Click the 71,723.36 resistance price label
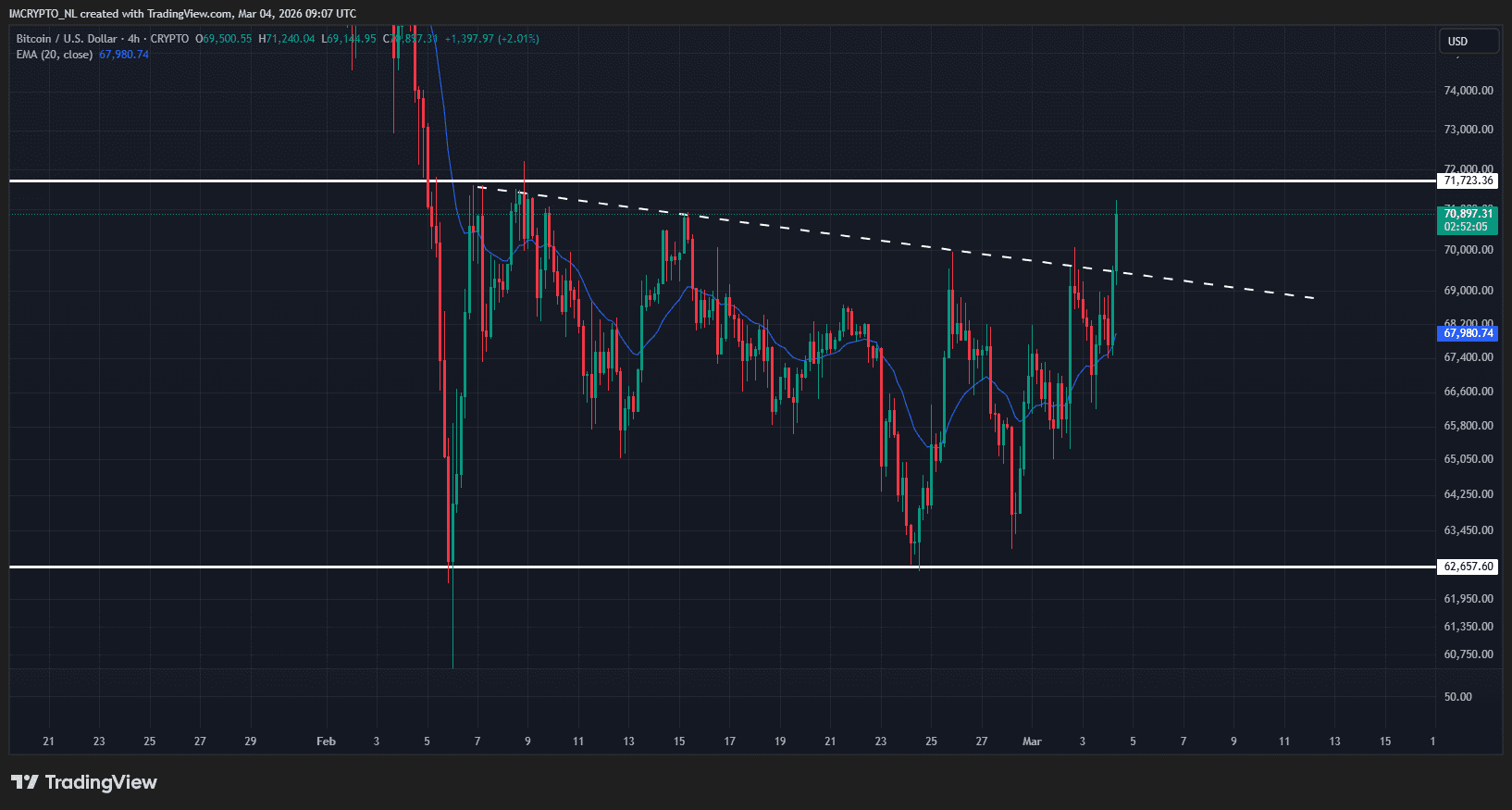 coord(1468,181)
